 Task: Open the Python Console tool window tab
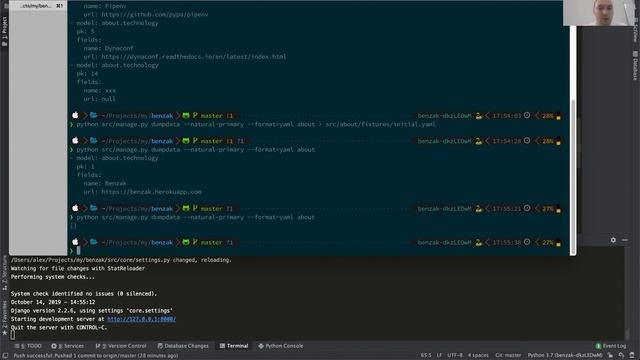pos(281,346)
